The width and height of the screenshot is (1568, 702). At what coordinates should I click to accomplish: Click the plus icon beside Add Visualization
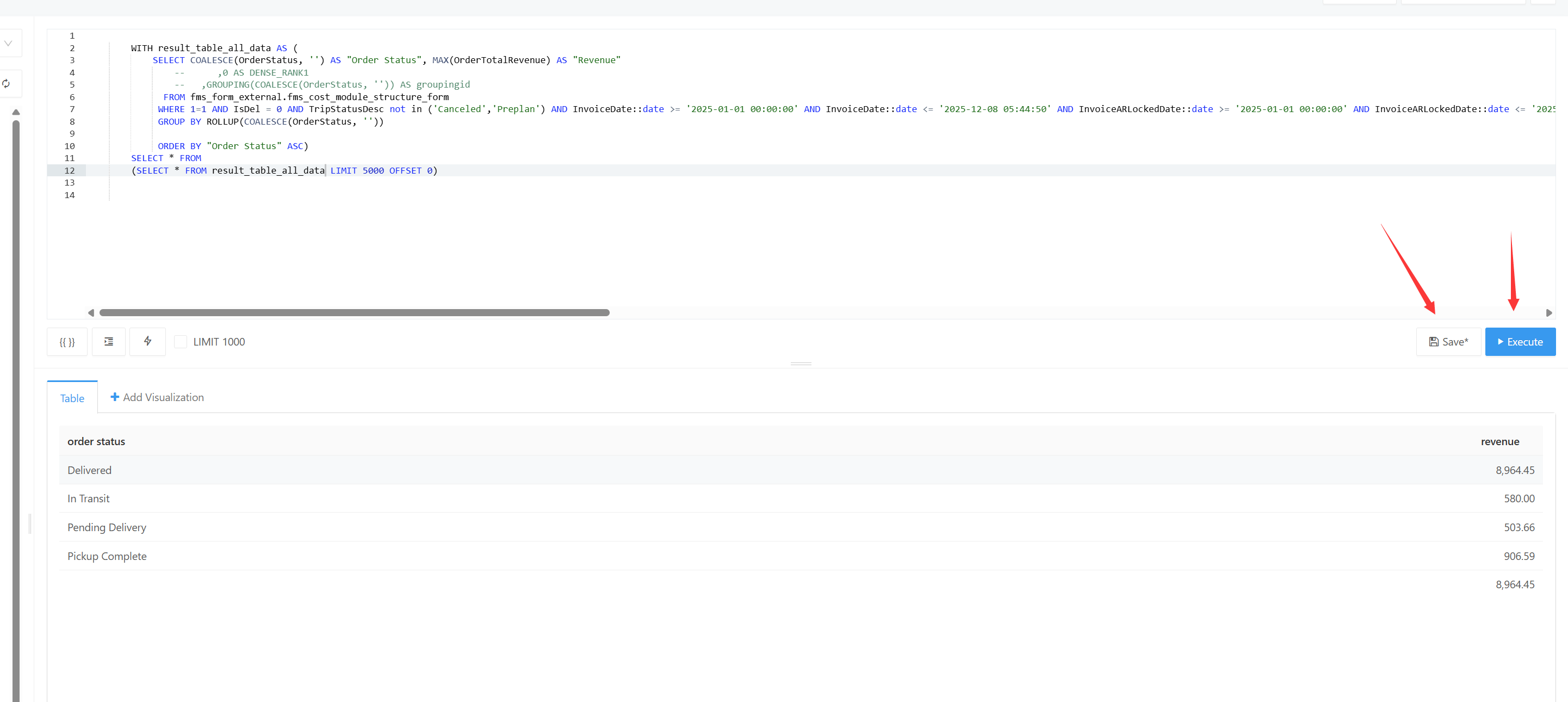(x=115, y=397)
